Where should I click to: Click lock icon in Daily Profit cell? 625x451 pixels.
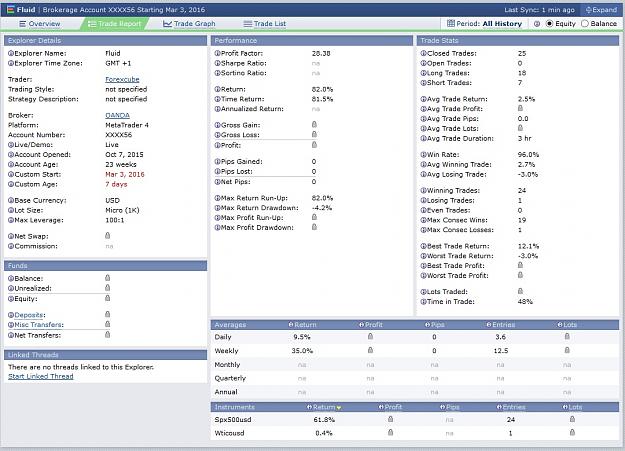[370, 336]
